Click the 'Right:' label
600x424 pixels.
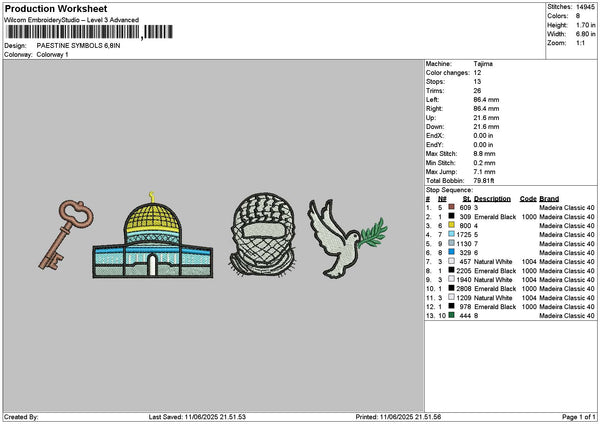coord(434,109)
